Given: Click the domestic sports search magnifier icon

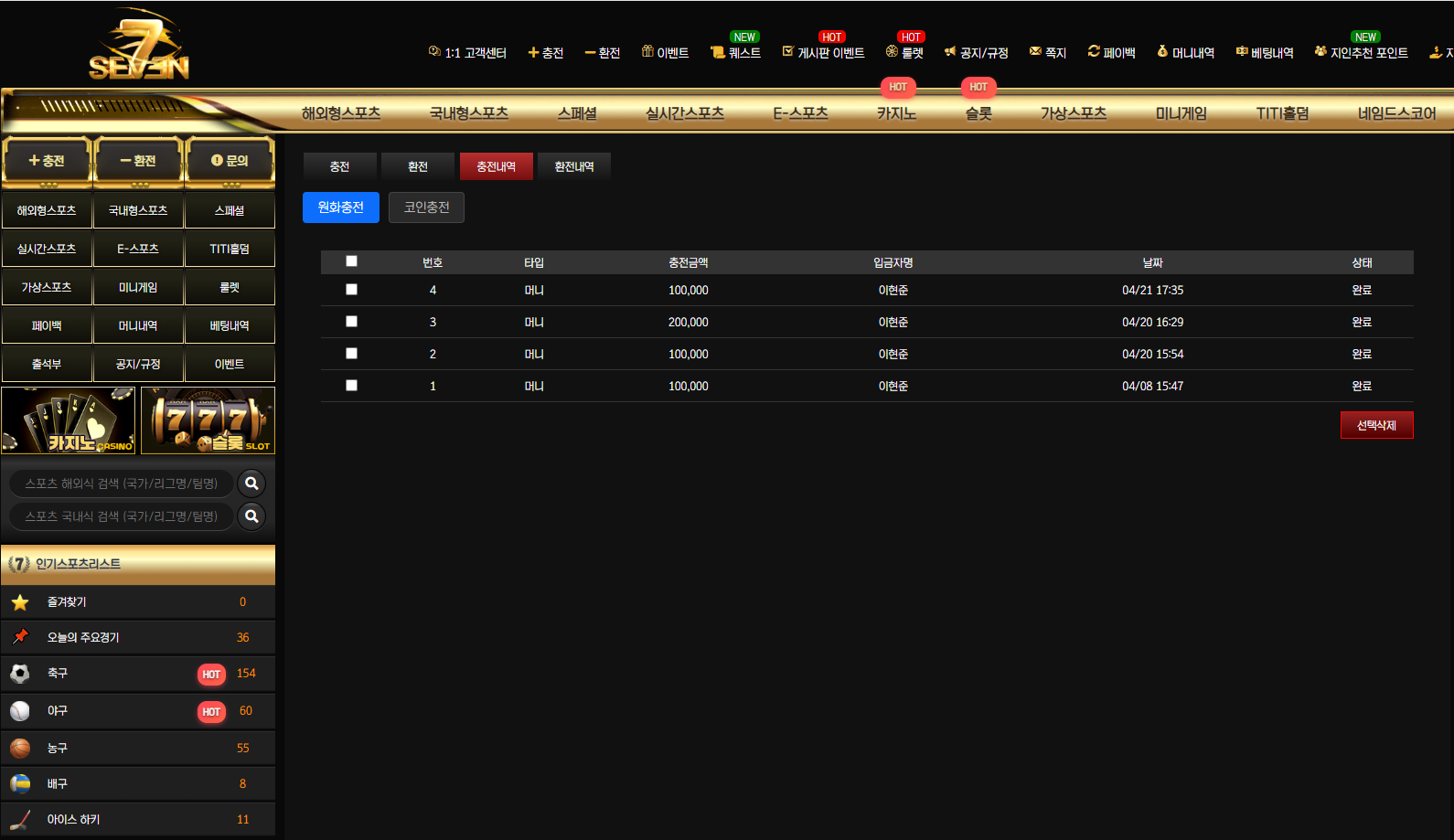Looking at the screenshot, I should click(x=251, y=516).
